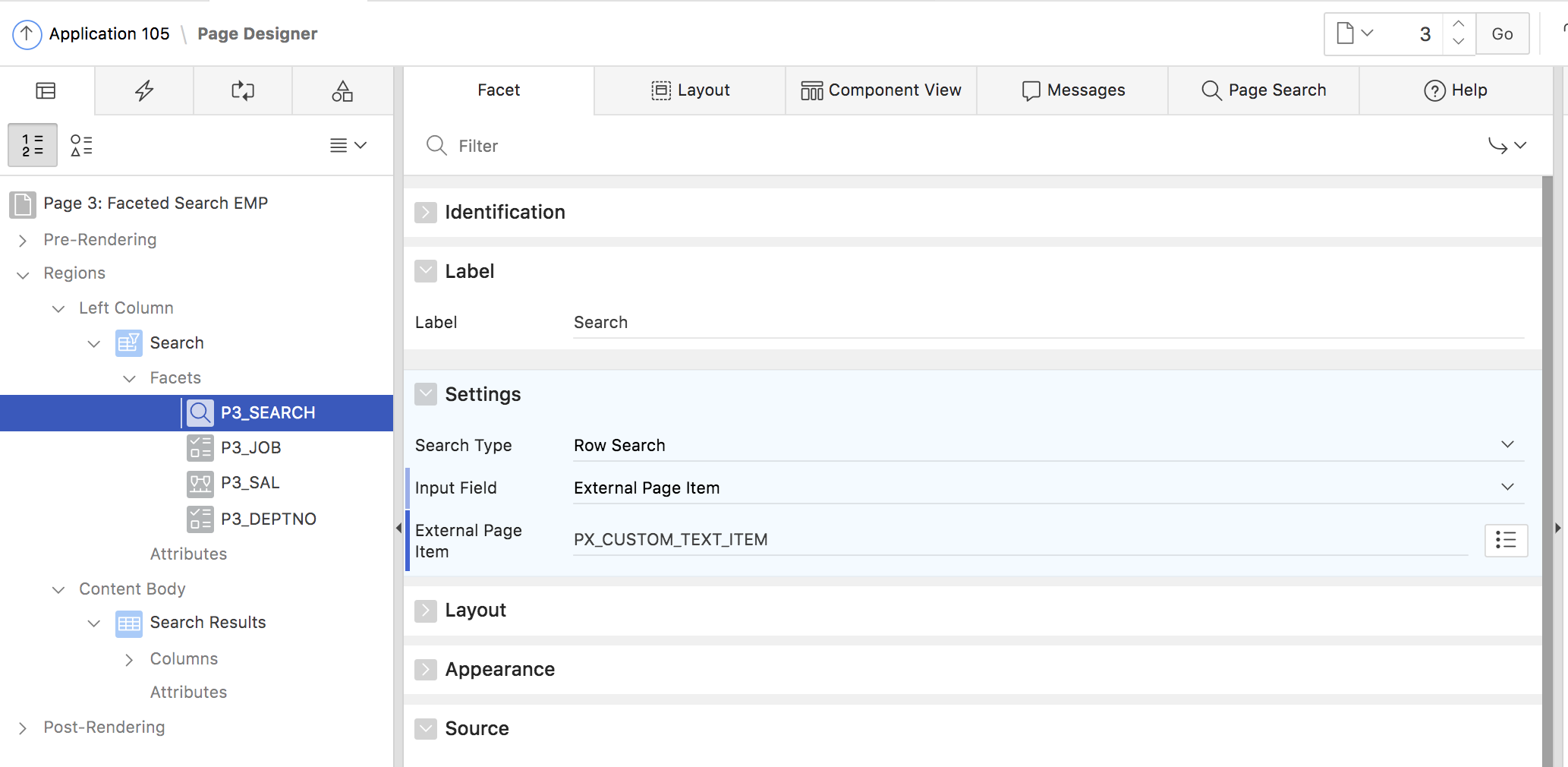Open the Input Field dropdown

coord(1507,488)
